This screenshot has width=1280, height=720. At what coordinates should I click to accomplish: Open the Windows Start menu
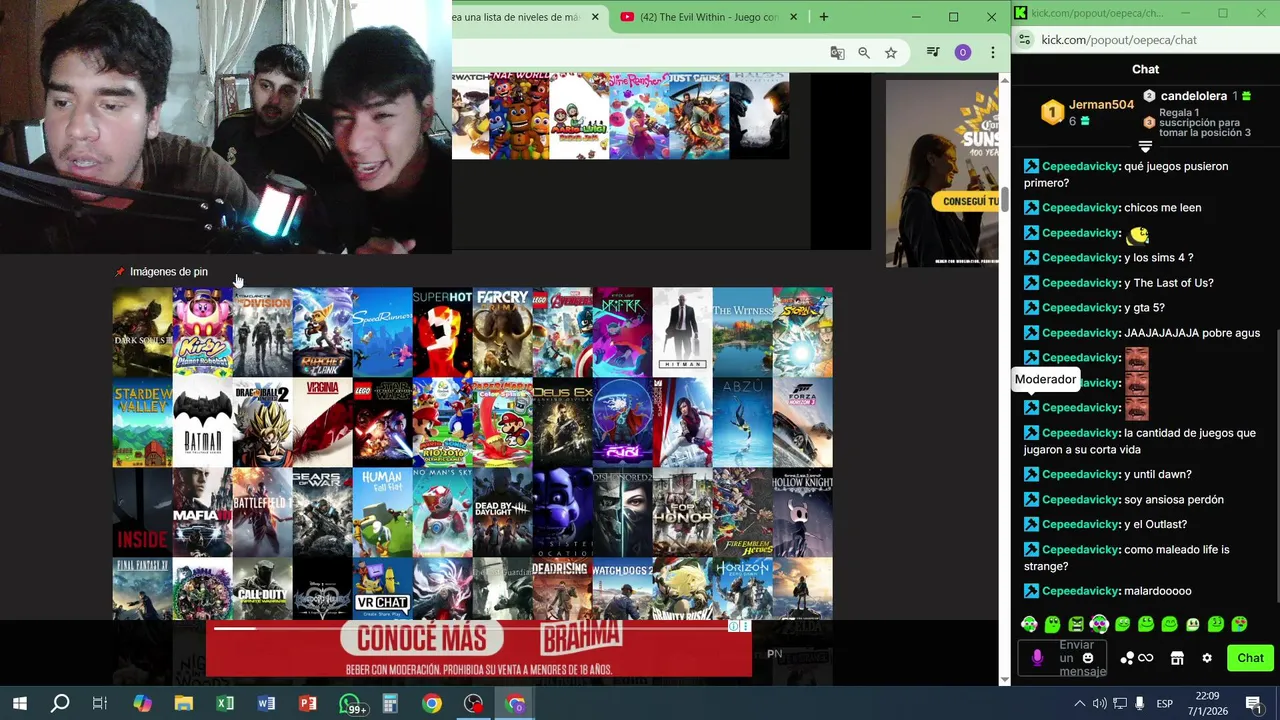pyautogui.click(x=20, y=703)
